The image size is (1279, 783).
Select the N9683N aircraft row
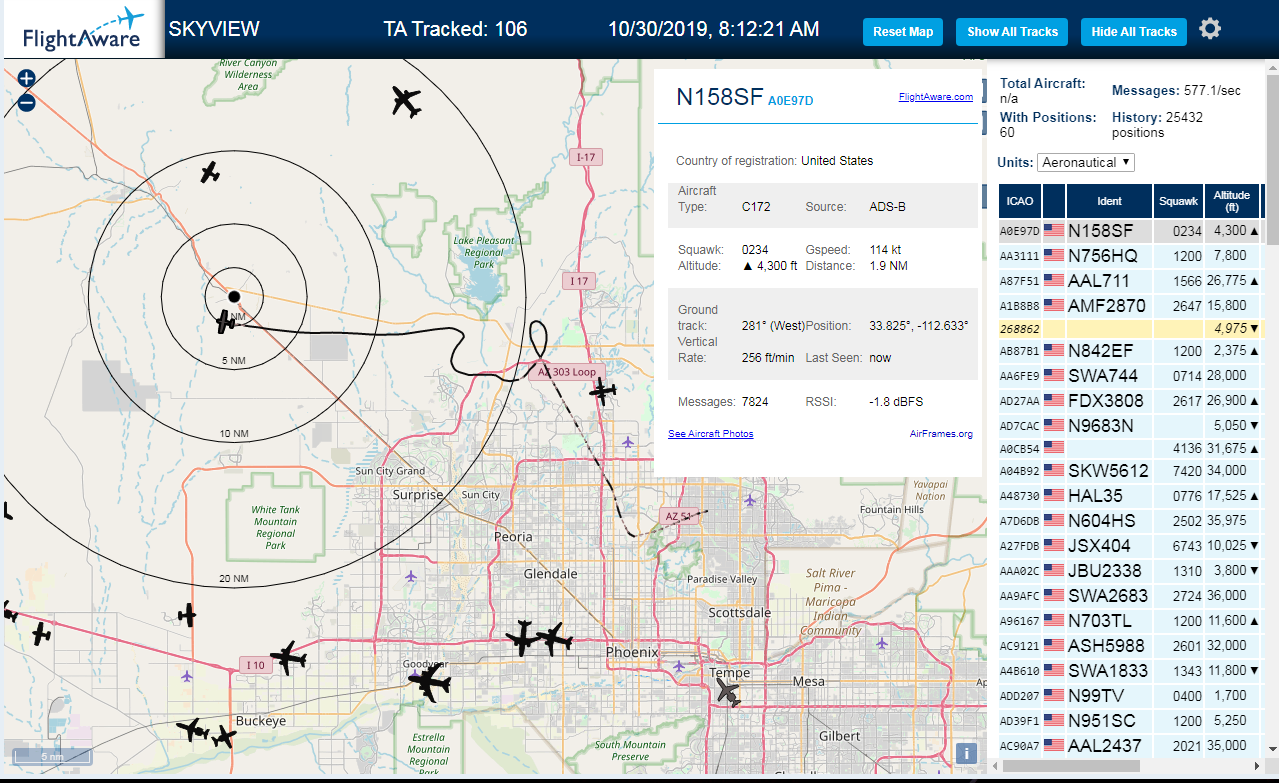pyautogui.click(x=1131, y=426)
